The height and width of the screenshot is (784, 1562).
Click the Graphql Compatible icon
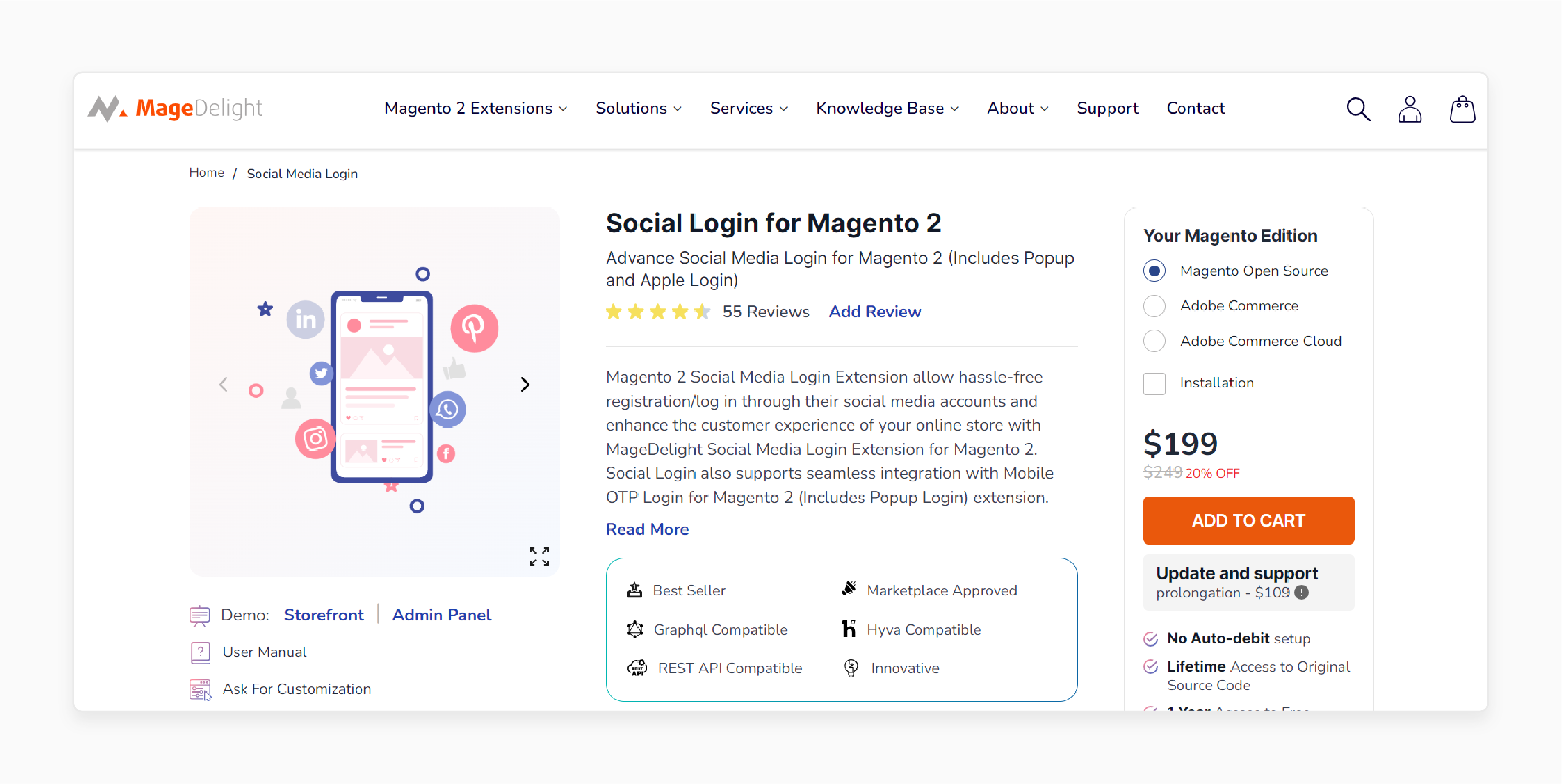635,629
